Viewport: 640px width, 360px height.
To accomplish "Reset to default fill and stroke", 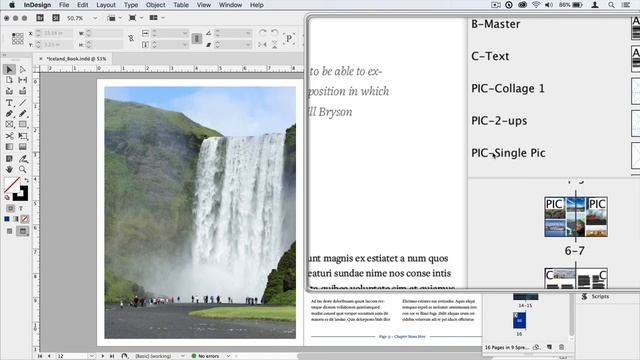I will pos(7,198).
